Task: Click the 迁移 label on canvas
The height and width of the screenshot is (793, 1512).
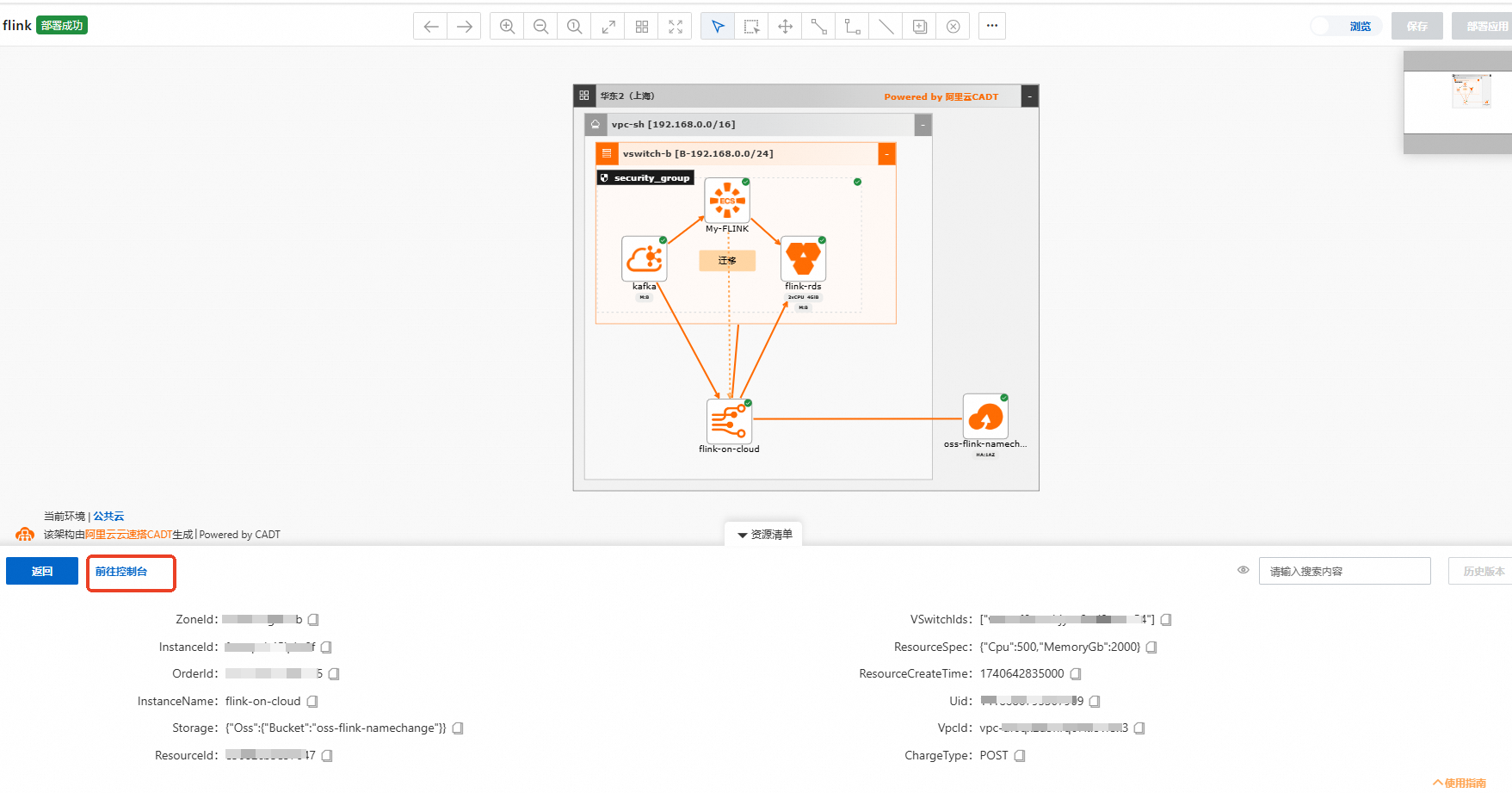Action: pos(727,260)
